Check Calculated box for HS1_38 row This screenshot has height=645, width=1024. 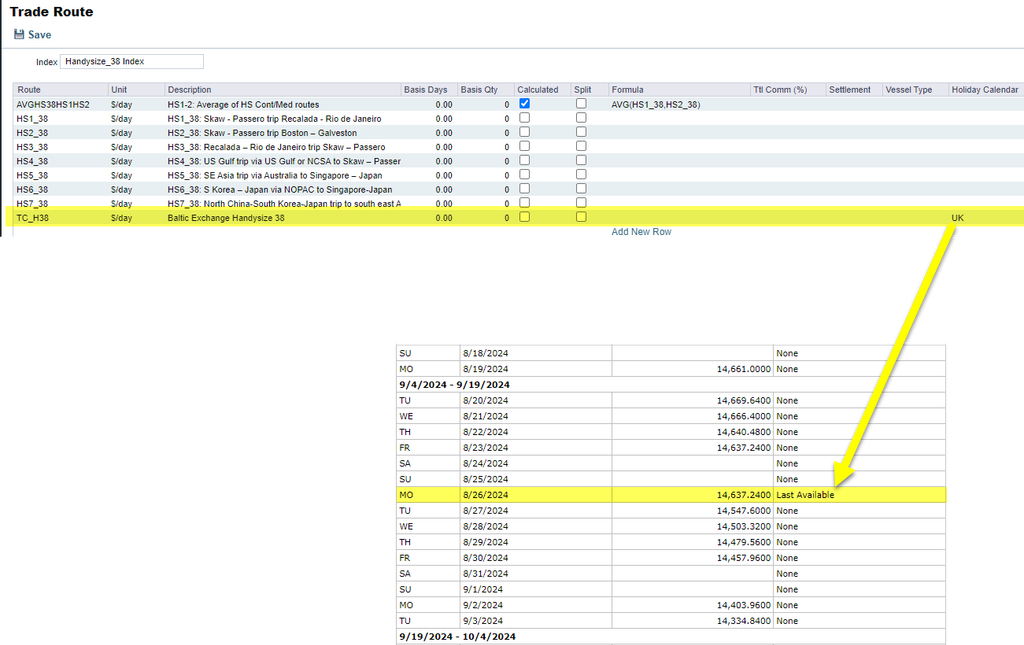[x=525, y=118]
